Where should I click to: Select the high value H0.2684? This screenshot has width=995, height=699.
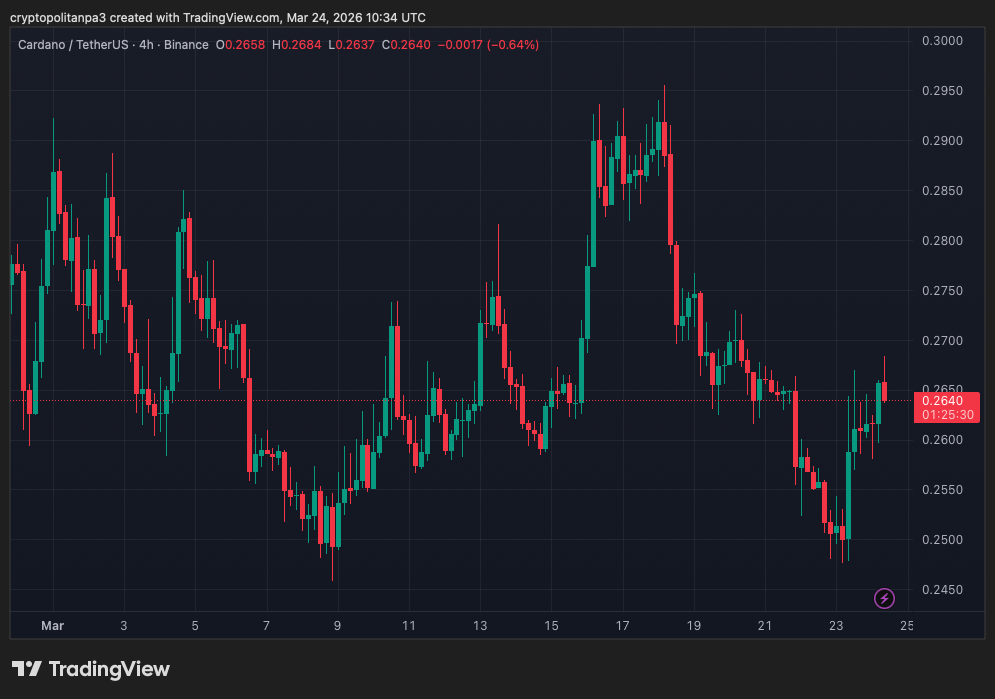tap(297, 45)
